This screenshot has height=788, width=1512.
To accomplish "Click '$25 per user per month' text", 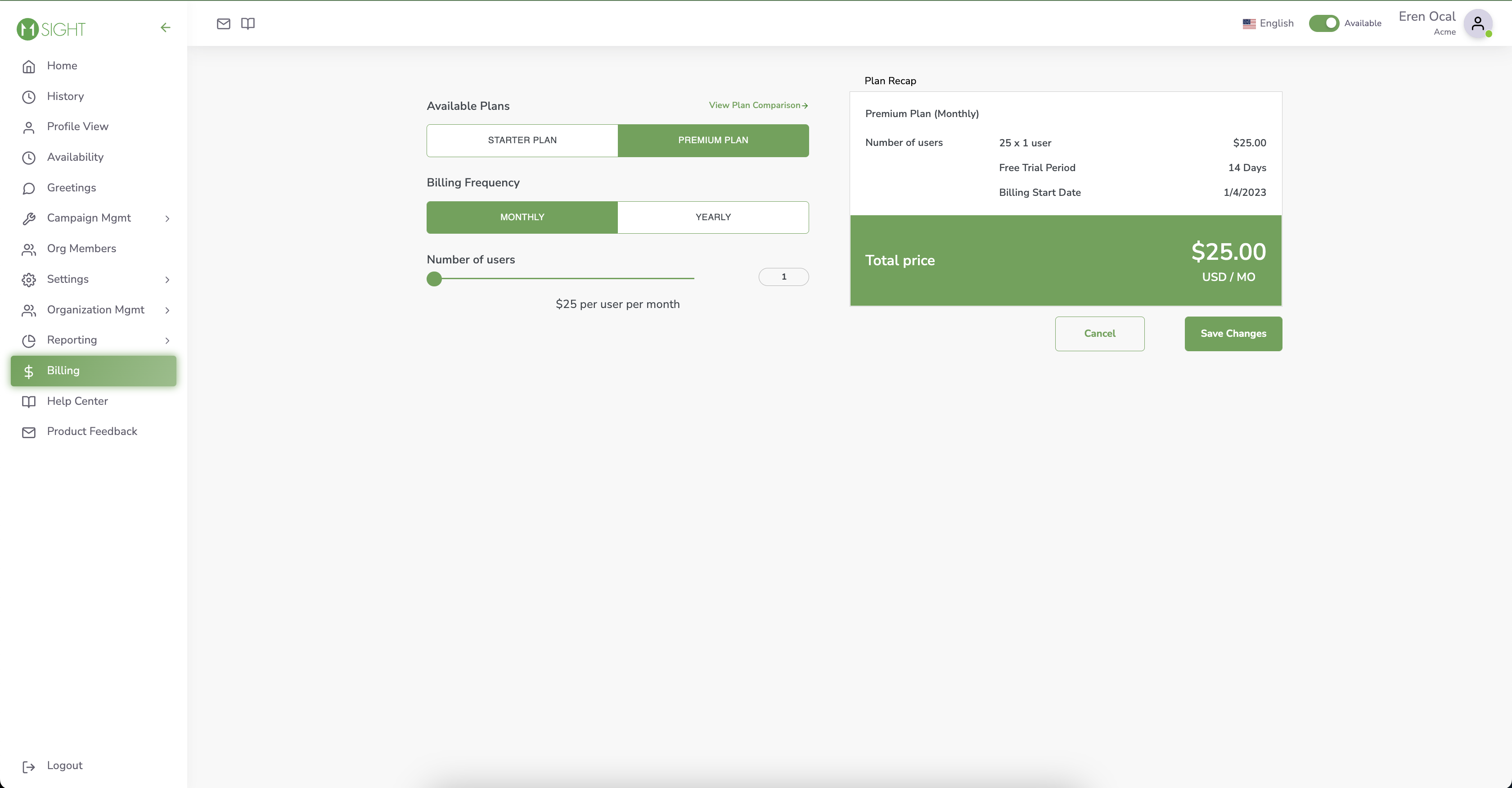I will click(617, 305).
